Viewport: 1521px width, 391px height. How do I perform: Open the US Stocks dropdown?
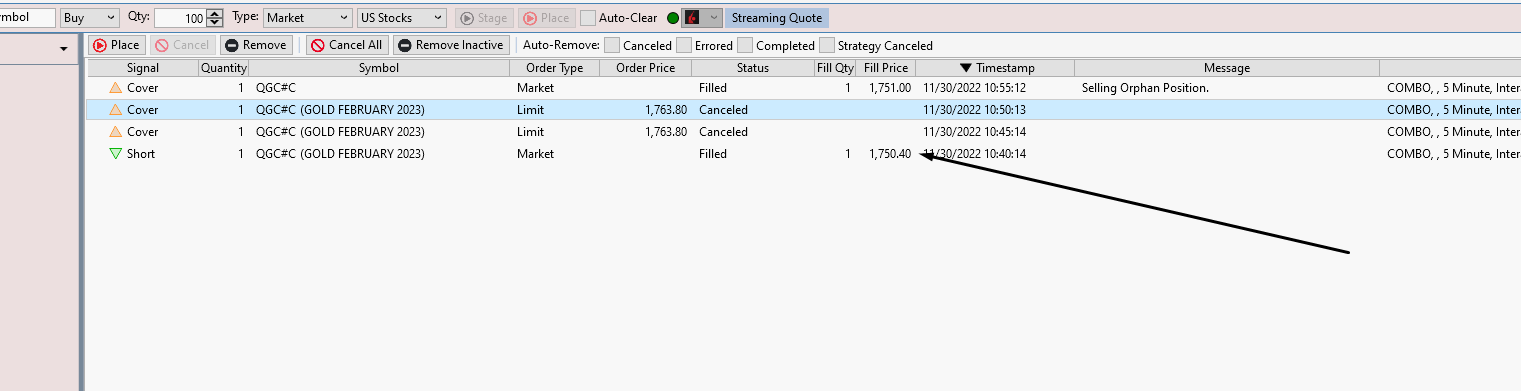[x=402, y=18]
